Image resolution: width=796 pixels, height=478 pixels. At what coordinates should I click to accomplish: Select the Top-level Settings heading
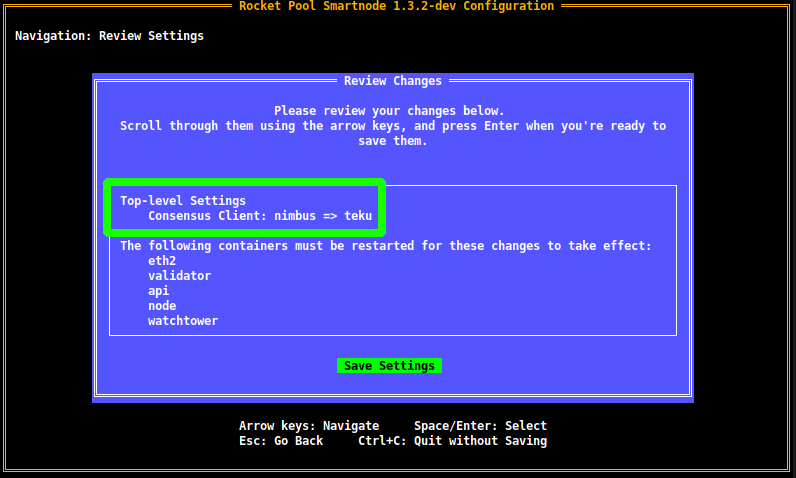coord(183,201)
